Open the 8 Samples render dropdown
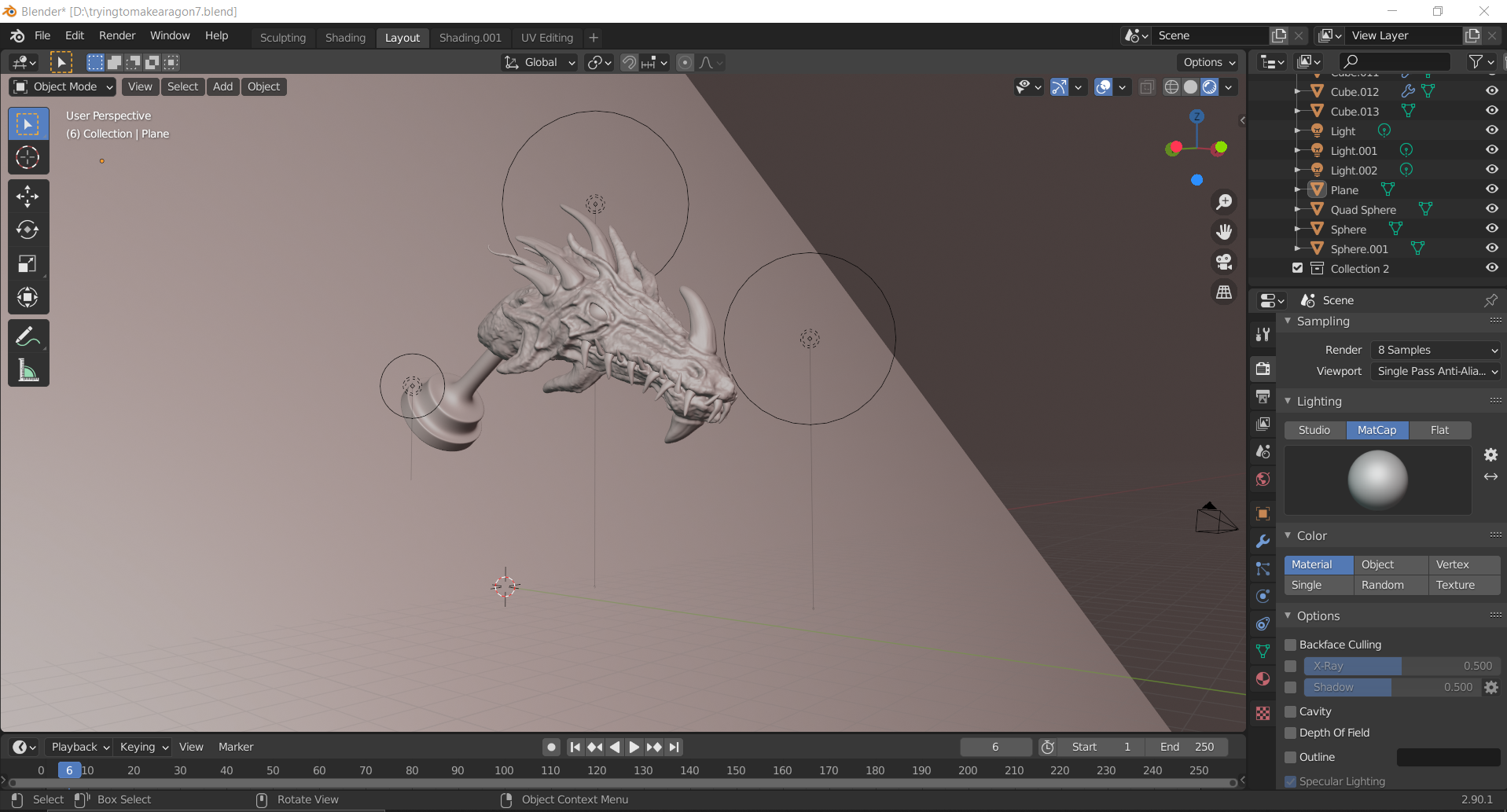This screenshot has width=1507, height=812. [x=1435, y=349]
